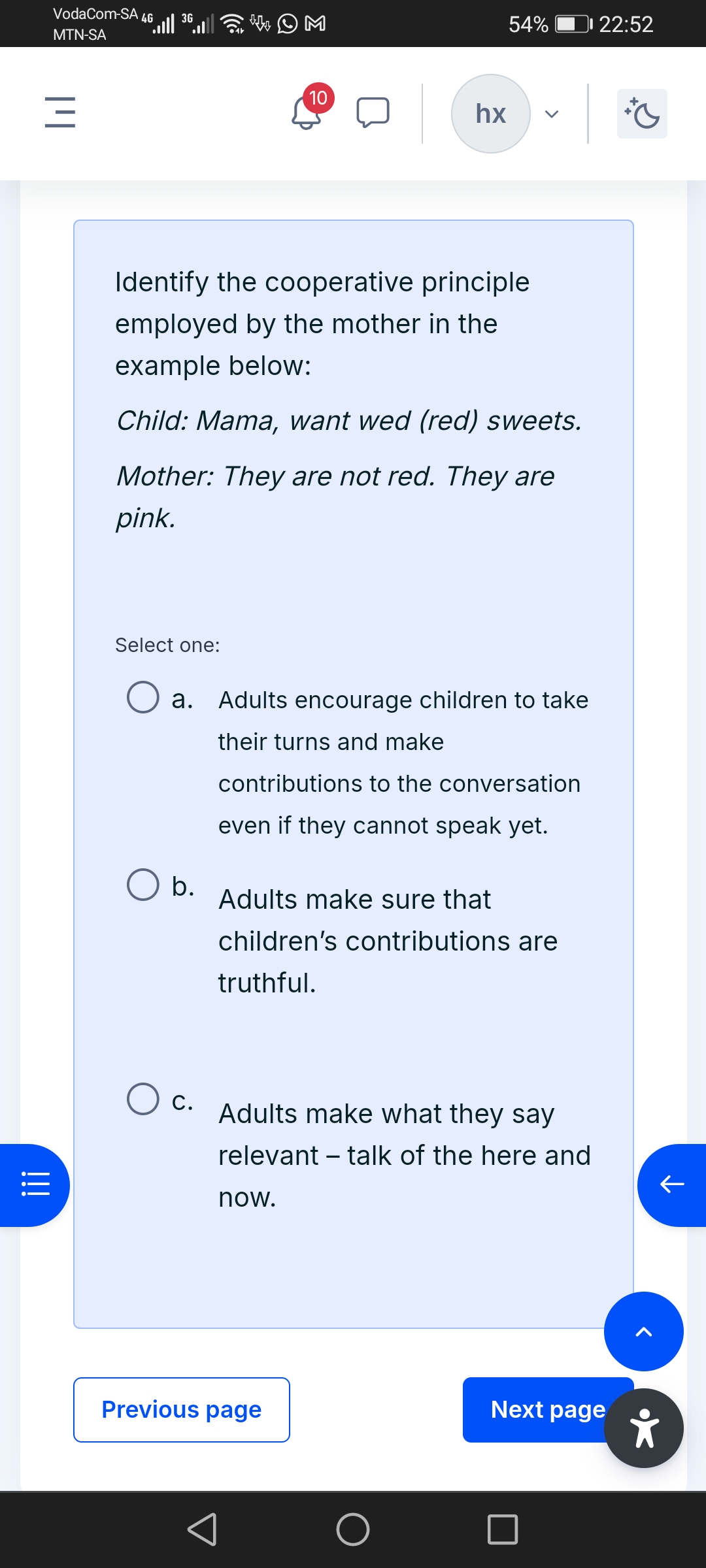Viewport: 706px width, 1568px height.
Task: Choose the 'talk of the here and now' answer text
Action: click(x=404, y=1155)
